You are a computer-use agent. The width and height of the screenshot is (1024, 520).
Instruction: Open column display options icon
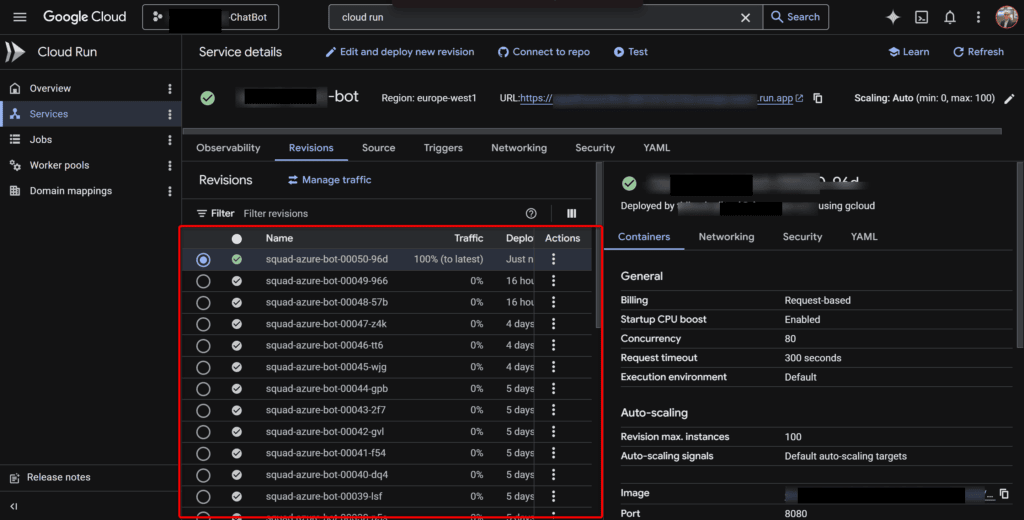571,214
